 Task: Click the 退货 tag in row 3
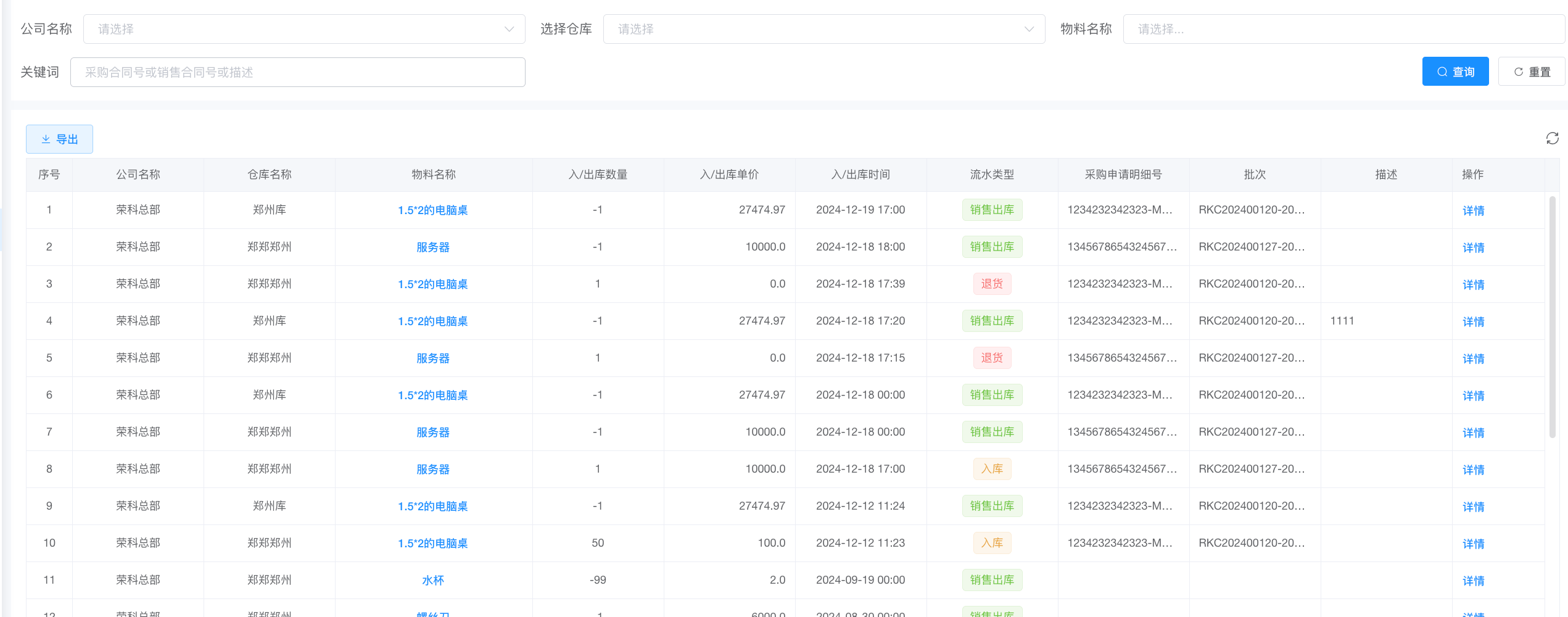[x=992, y=284]
